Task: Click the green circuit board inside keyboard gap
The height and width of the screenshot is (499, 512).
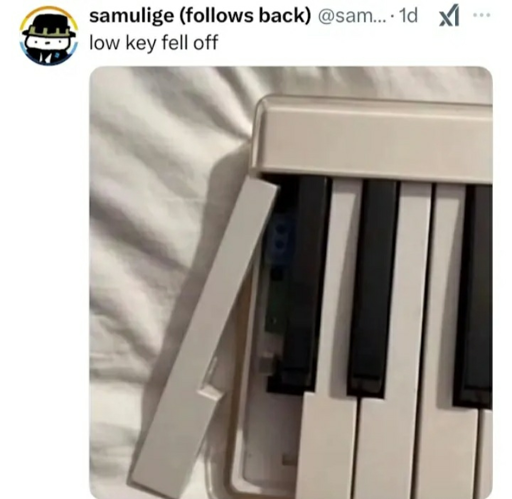Action: (x=272, y=317)
